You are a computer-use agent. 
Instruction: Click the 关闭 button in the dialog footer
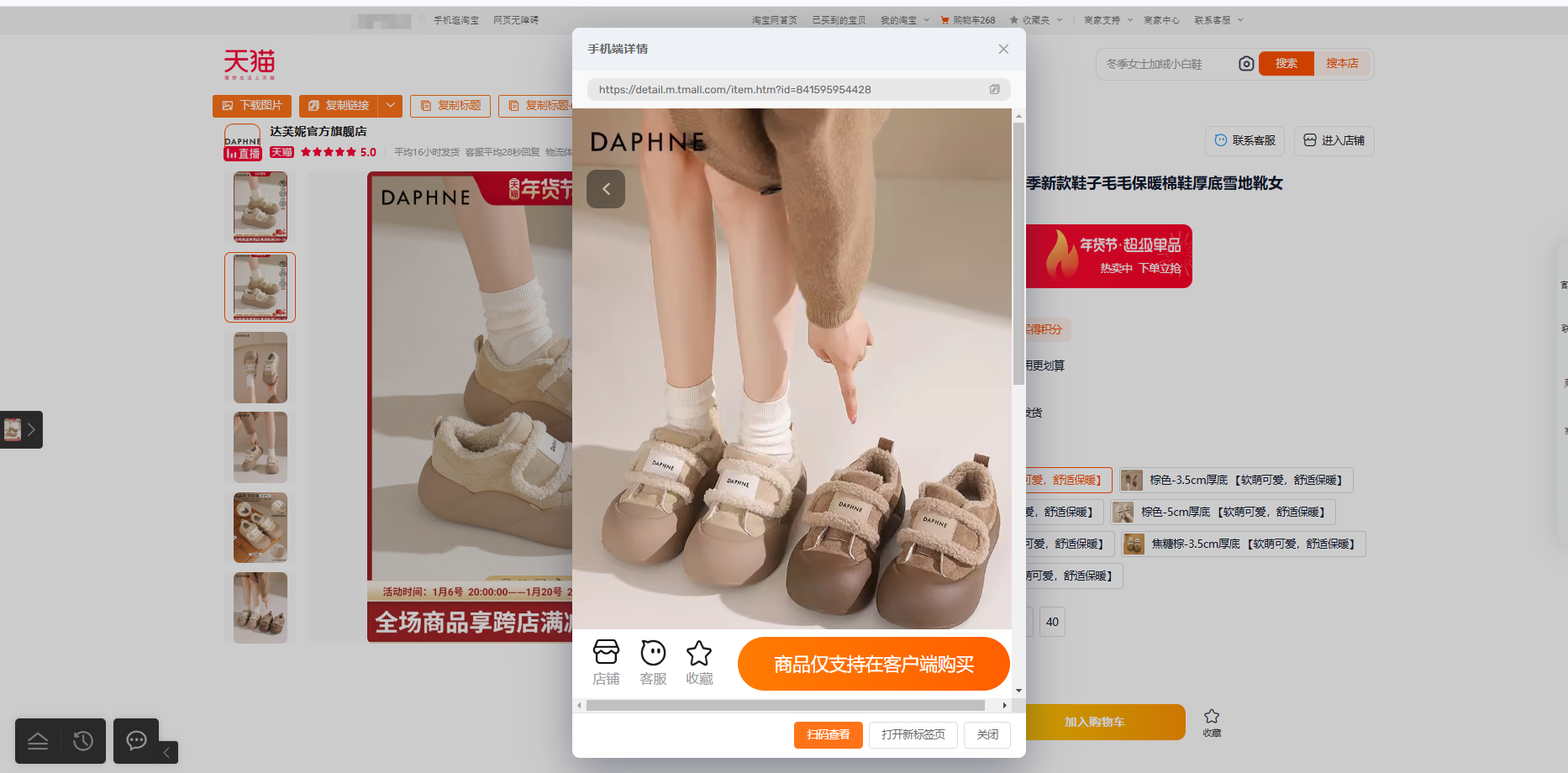coord(987,734)
